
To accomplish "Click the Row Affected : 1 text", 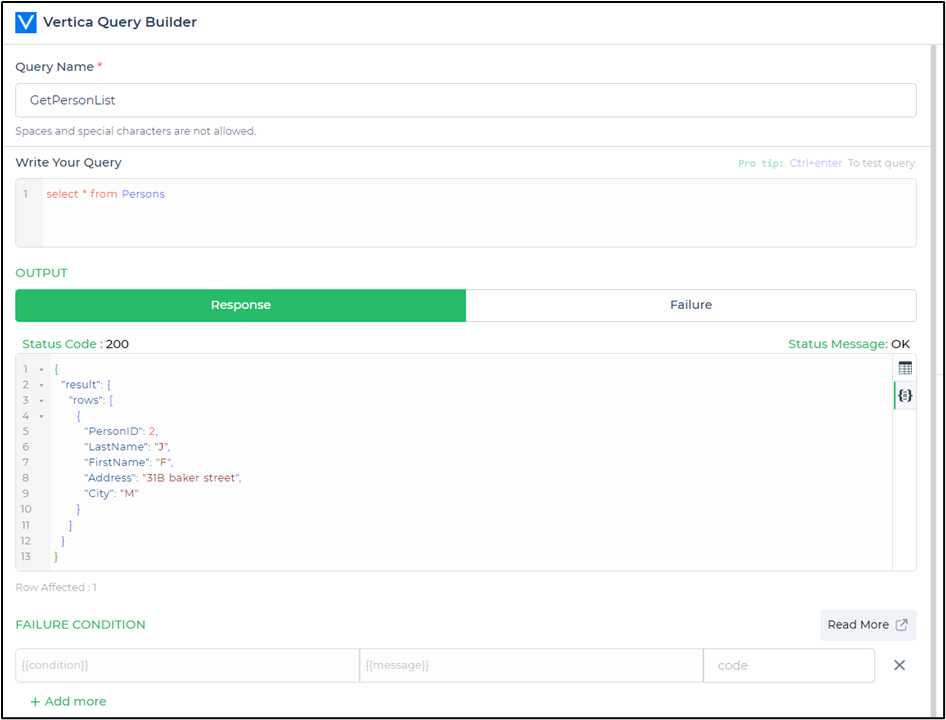I will 56,587.
